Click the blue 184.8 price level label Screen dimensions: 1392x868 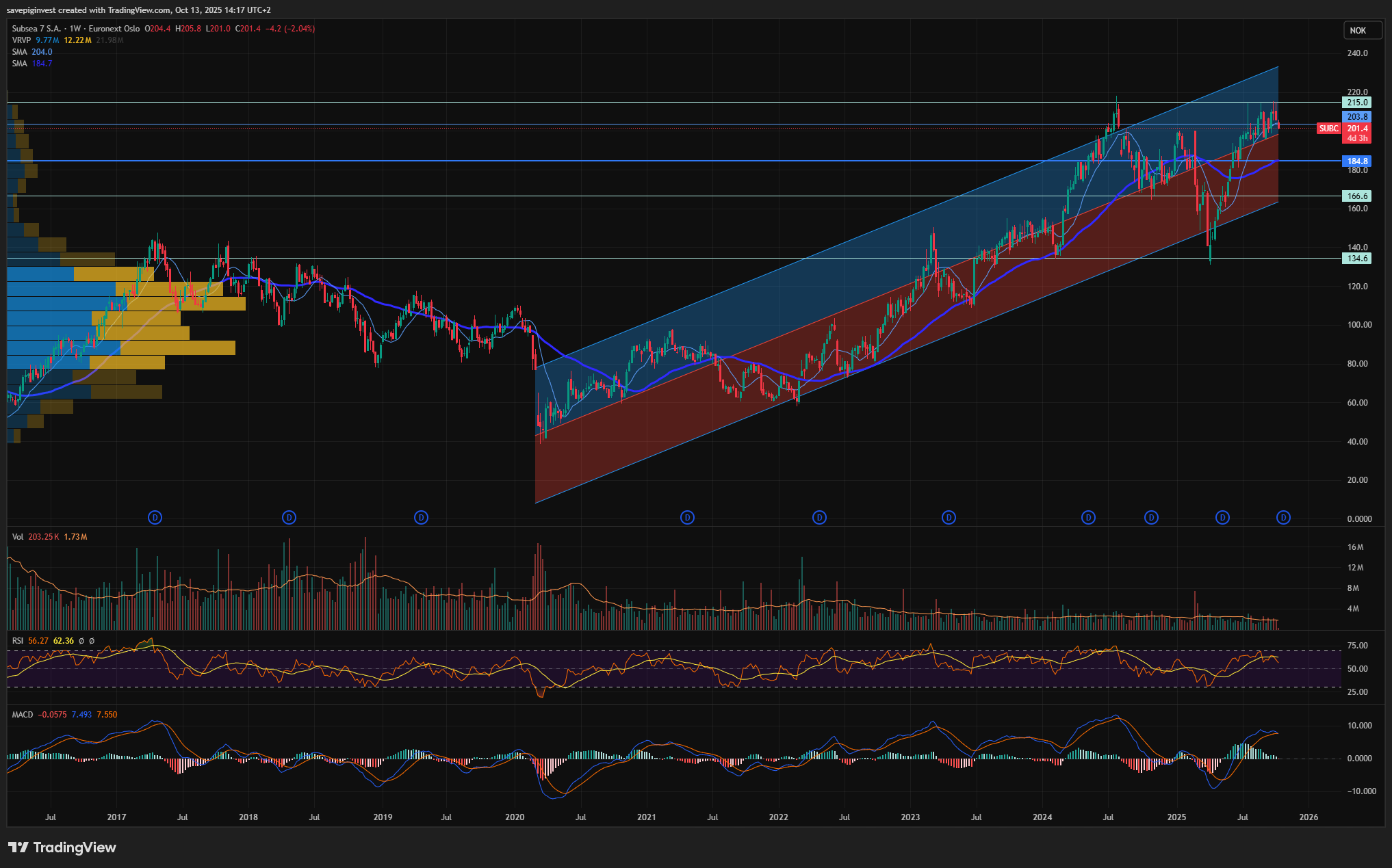pyautogui.click(x=1357, y=161)
